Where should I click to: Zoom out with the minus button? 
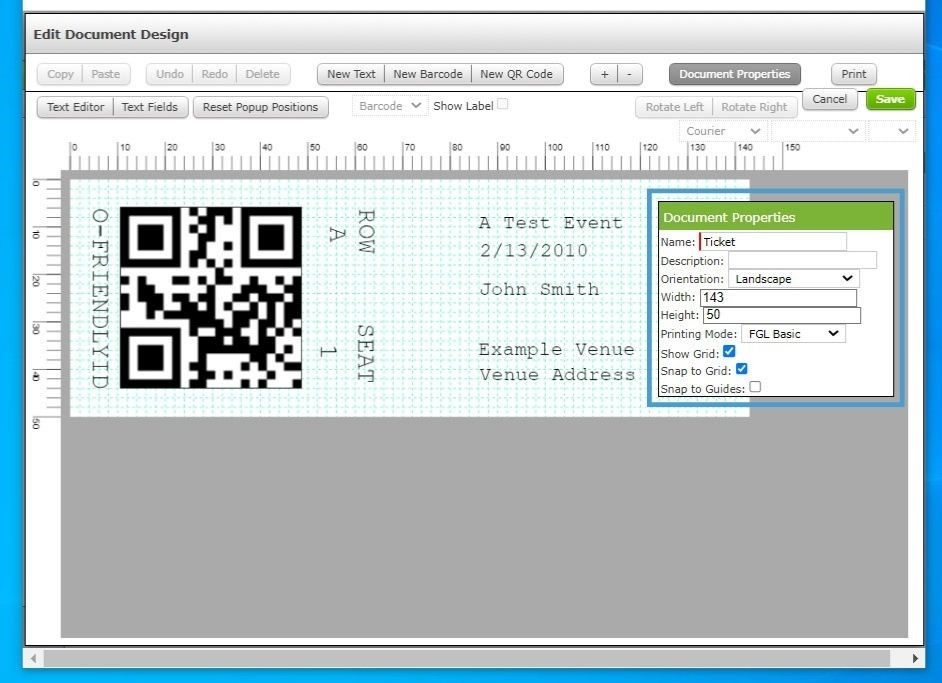click(x=630, y=74)
